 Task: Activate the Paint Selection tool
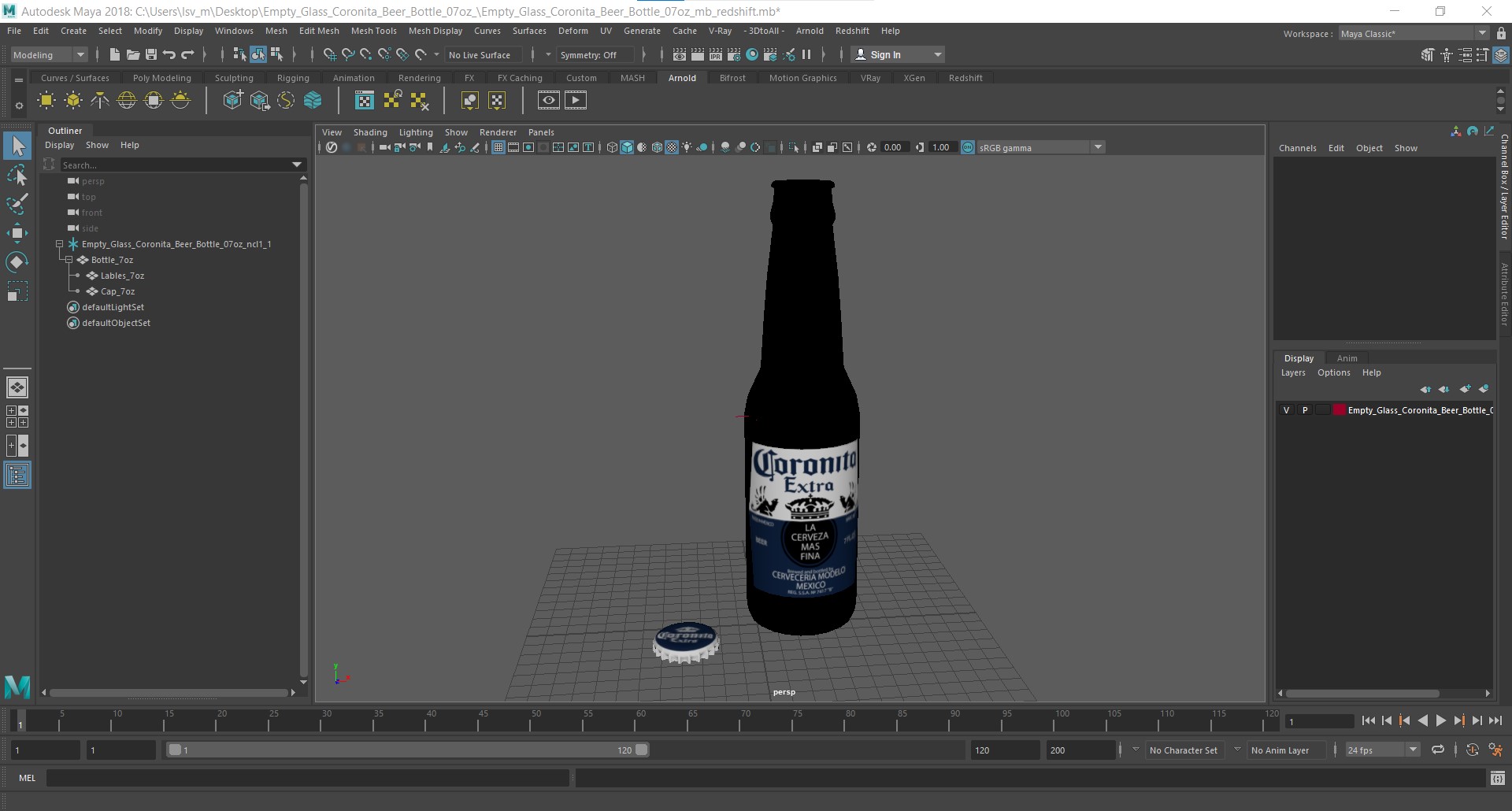click(x=17, y=204)
